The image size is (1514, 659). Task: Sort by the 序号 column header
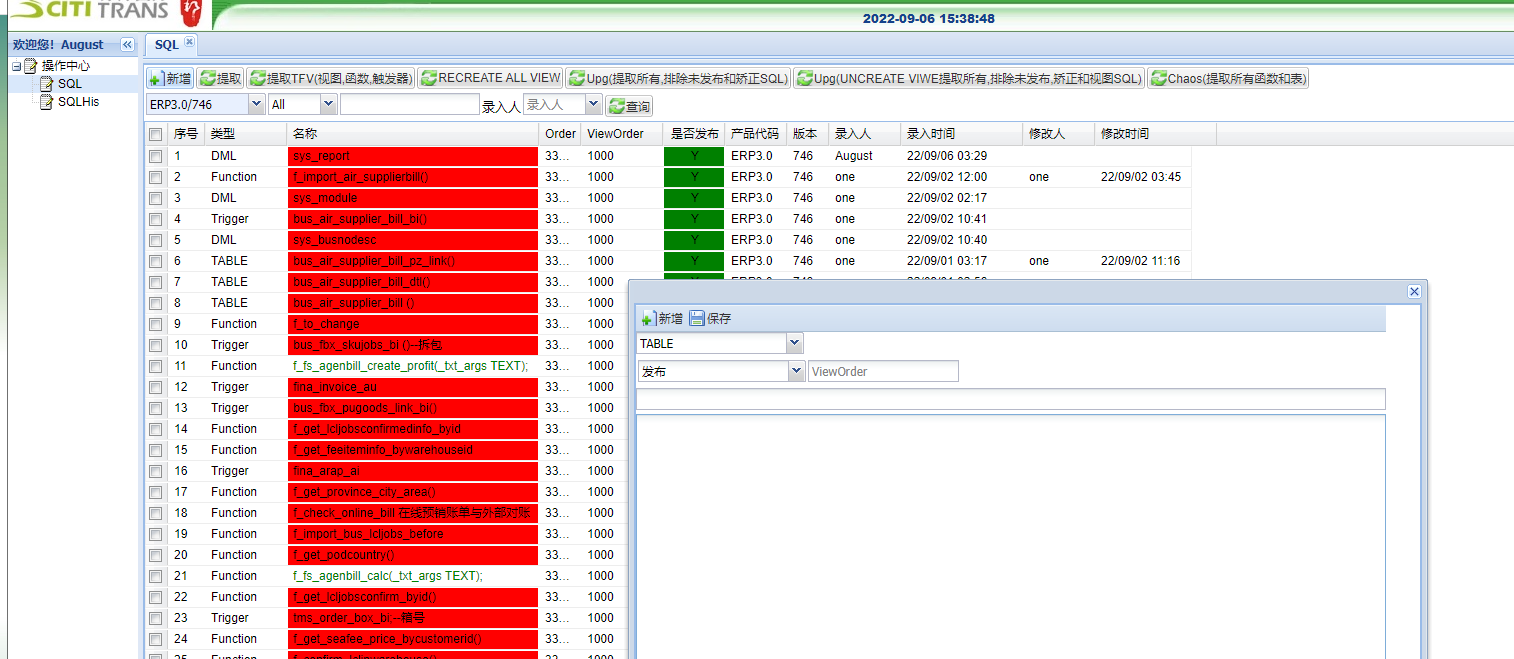(186, 134)
